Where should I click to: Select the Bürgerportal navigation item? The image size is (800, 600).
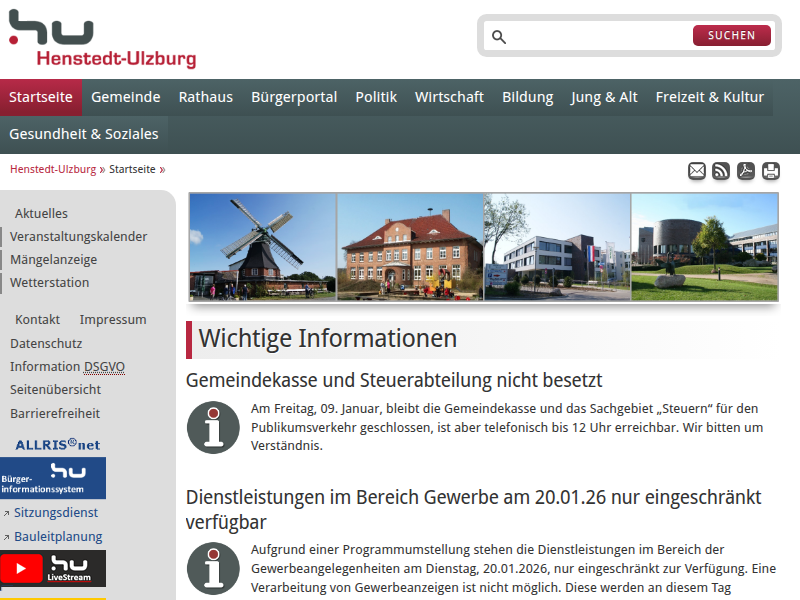(294, 97)
